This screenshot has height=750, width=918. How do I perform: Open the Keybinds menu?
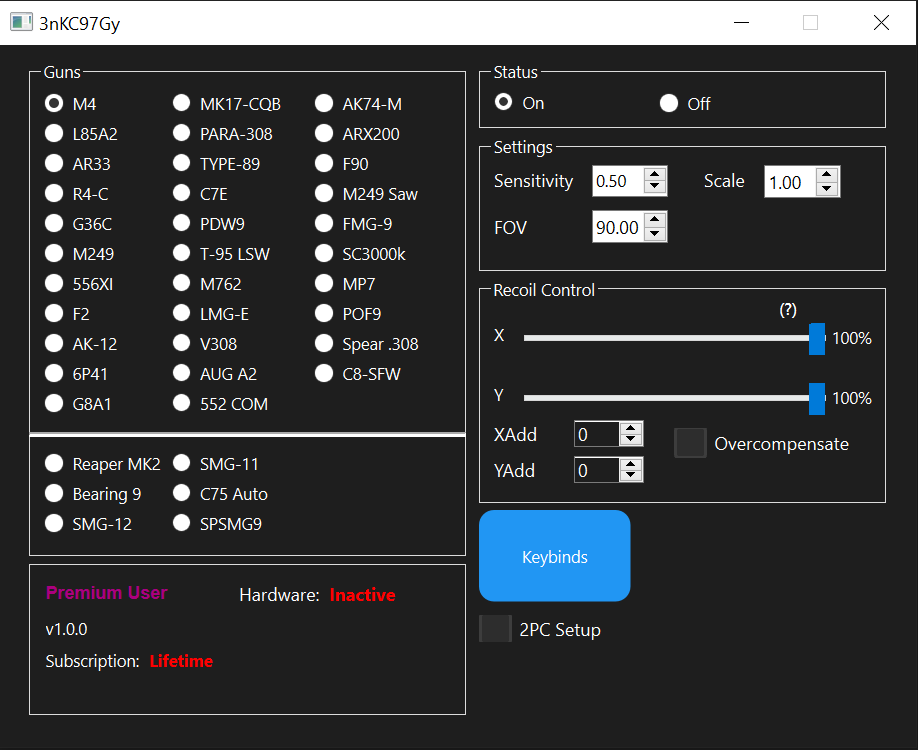tap(554, 556)
